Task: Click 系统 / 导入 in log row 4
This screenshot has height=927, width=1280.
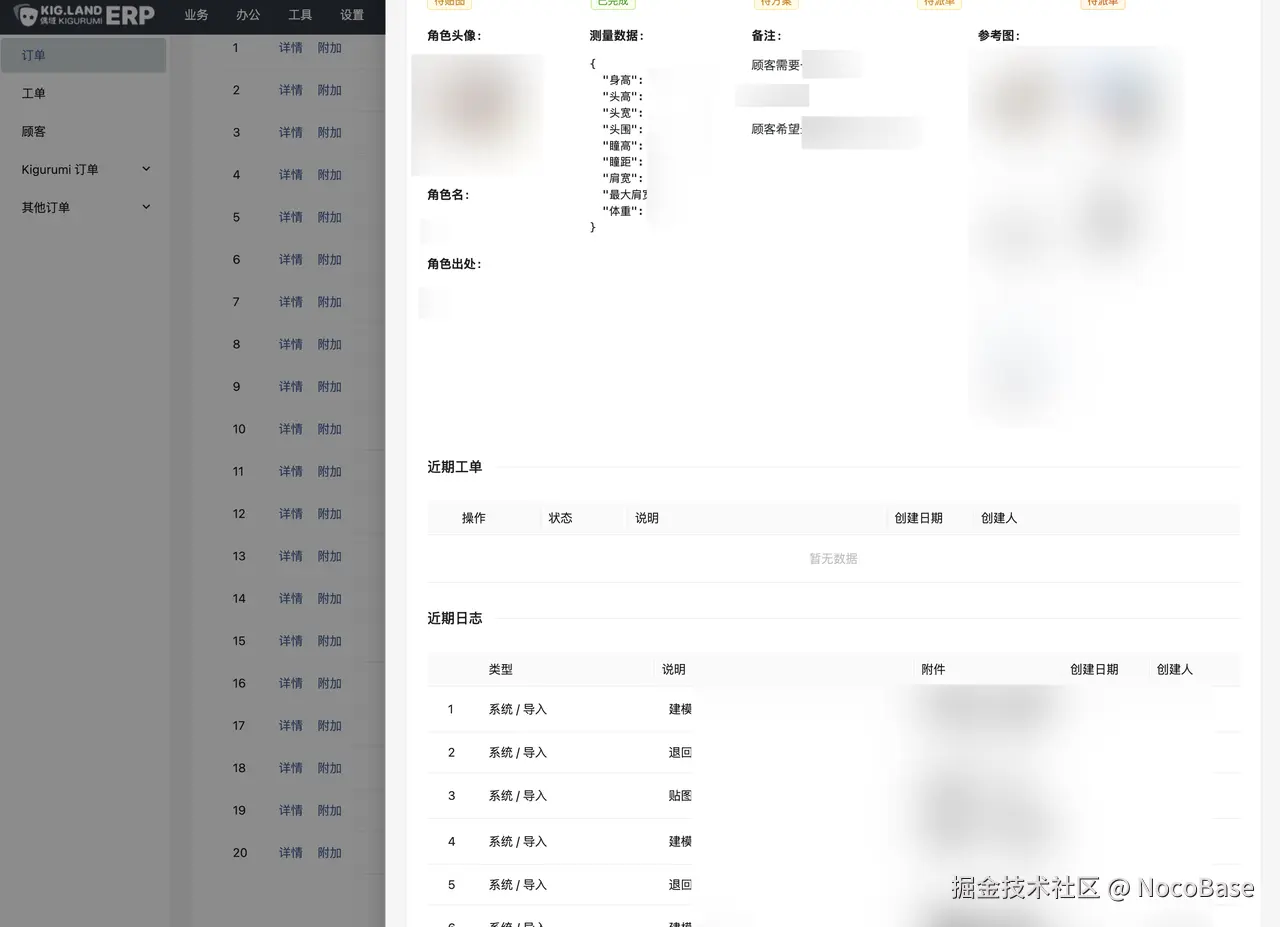Action: pos(518,841)
